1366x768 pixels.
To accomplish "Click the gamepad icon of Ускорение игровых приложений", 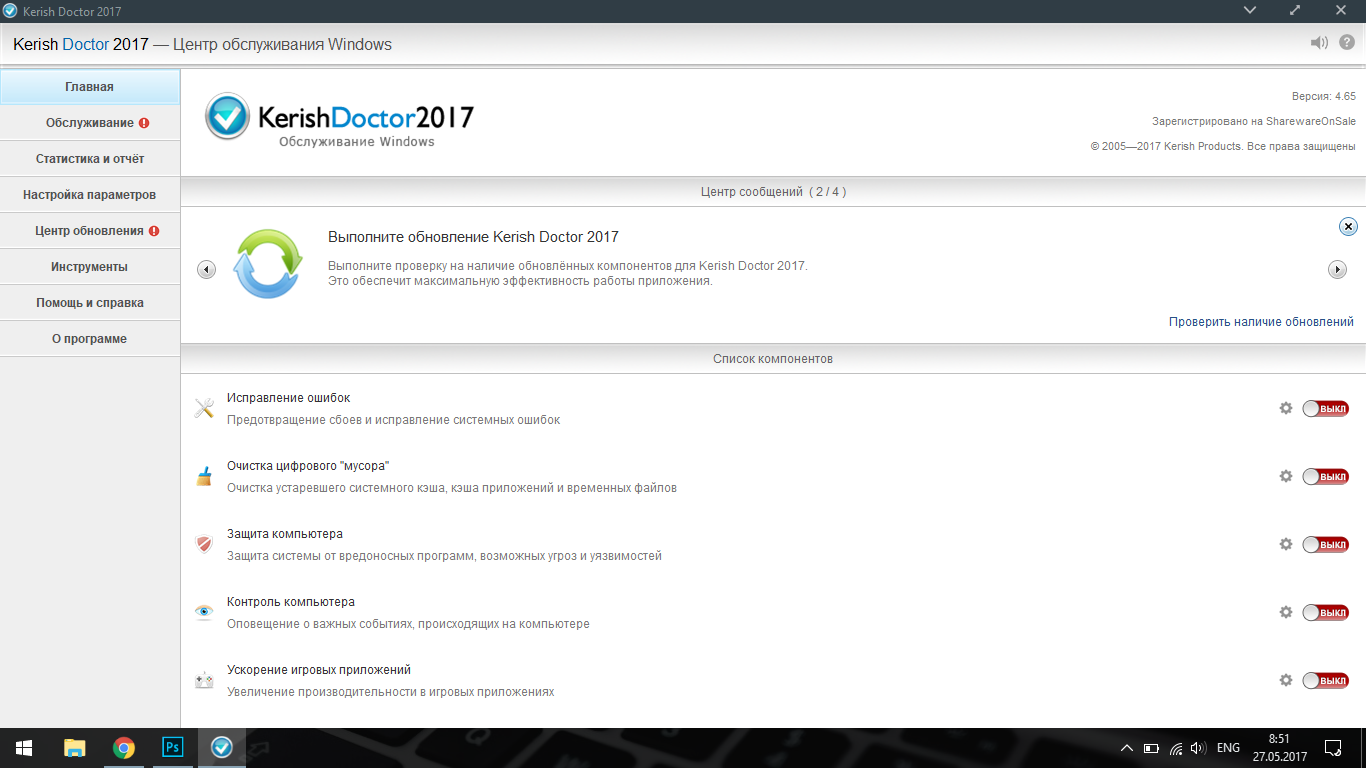I will tap(204, 680).
